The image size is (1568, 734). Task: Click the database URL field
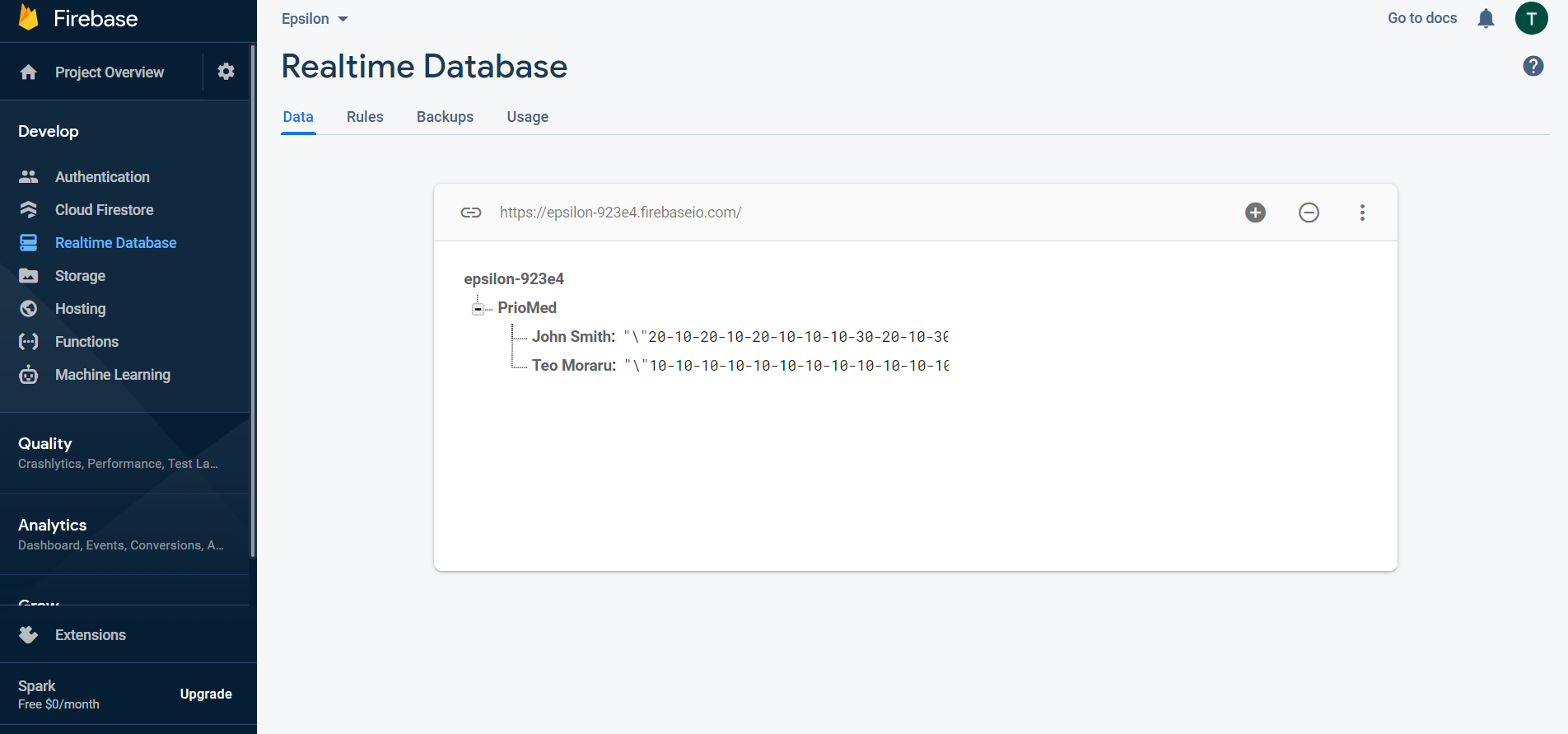(x=621, y=213)
